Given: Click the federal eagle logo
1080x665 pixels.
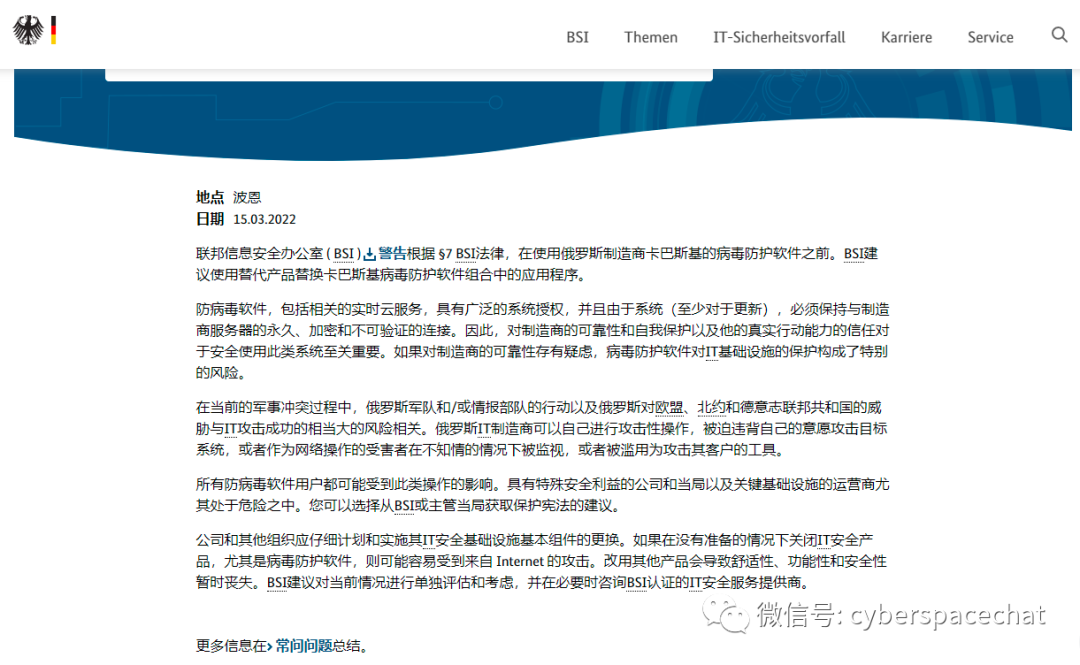Looking at the screenshot, I should 28,30.
